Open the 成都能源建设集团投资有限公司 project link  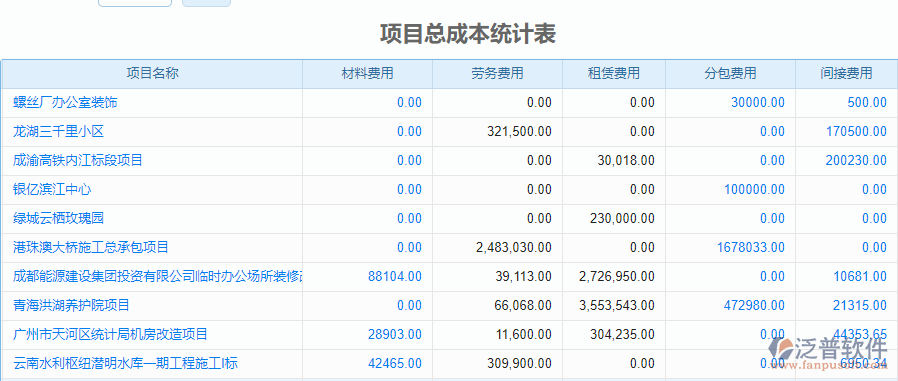(x=157, y=276)
